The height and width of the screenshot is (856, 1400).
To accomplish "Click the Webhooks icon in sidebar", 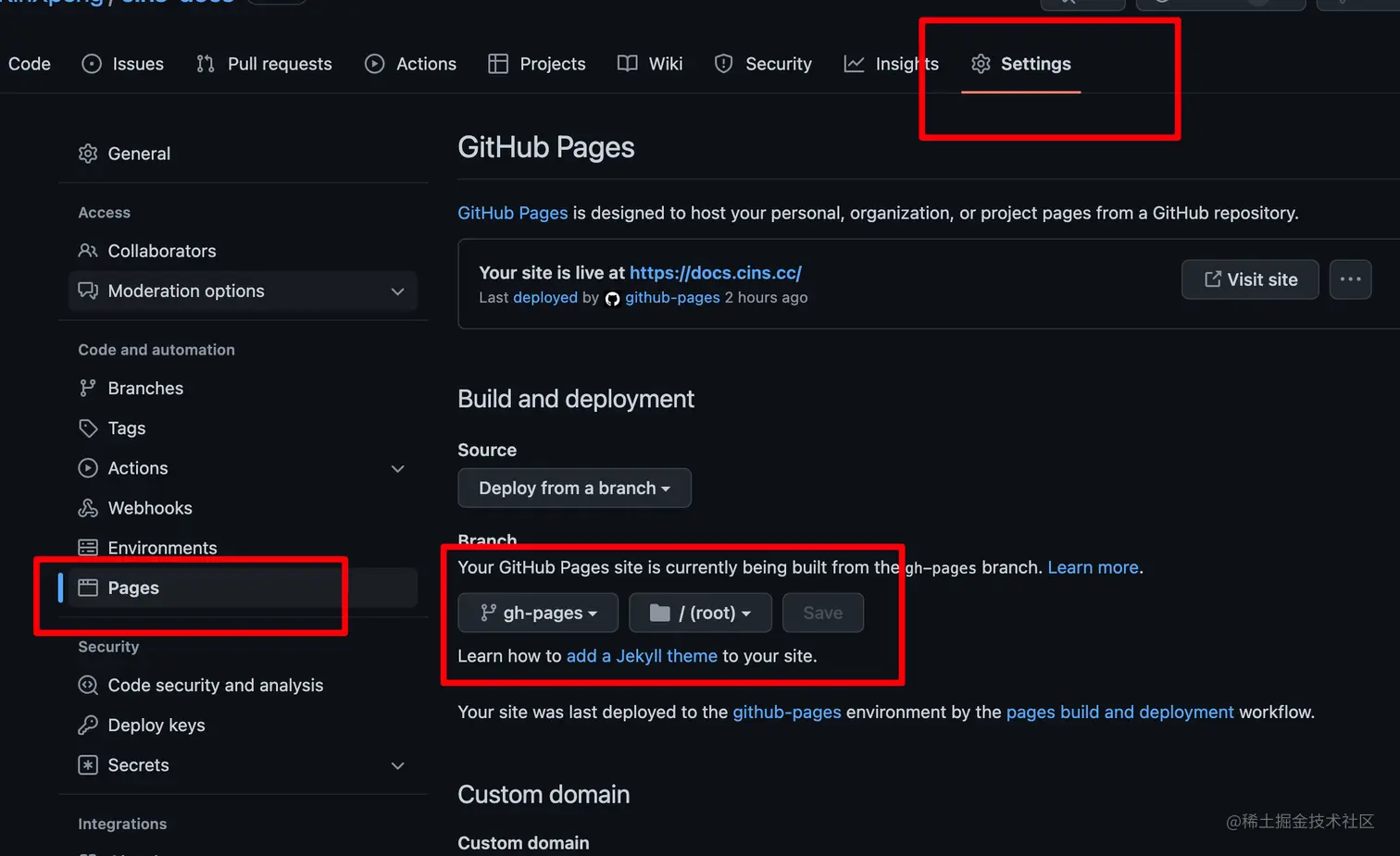I will pos(88,508).
